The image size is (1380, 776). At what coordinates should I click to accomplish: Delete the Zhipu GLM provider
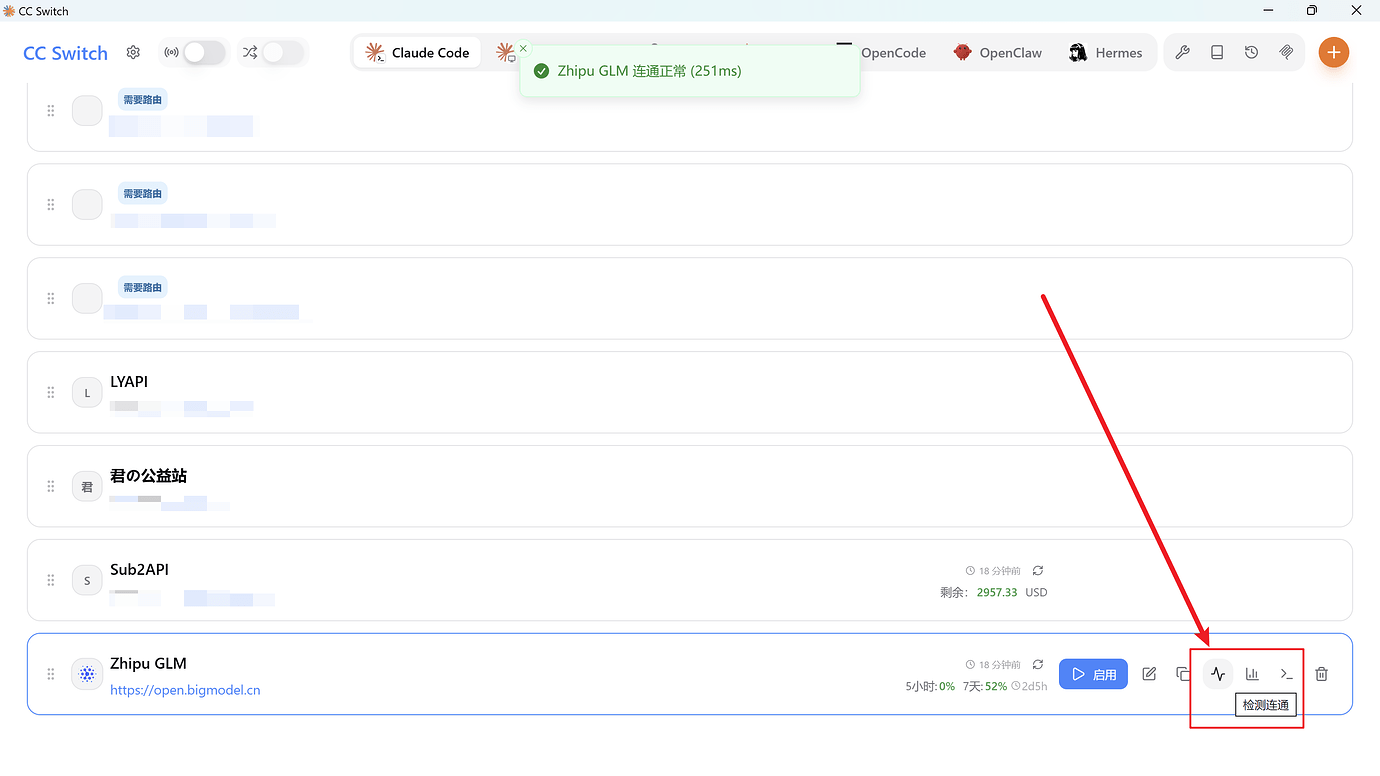pos(1321,674)
